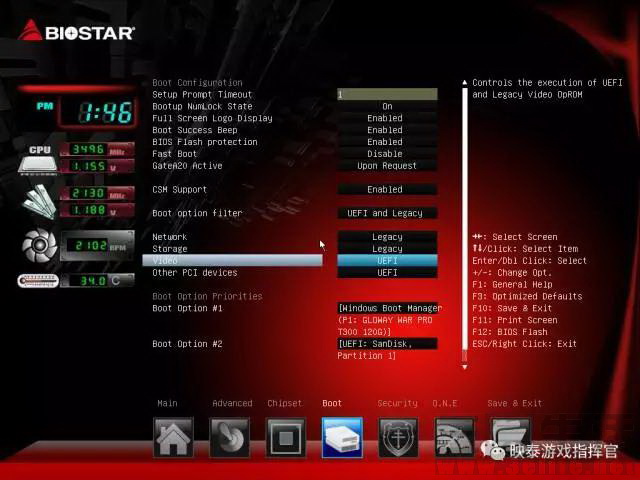Switch to the Chipset tab label
The image size is (640, 480).
tap(284, 403)
